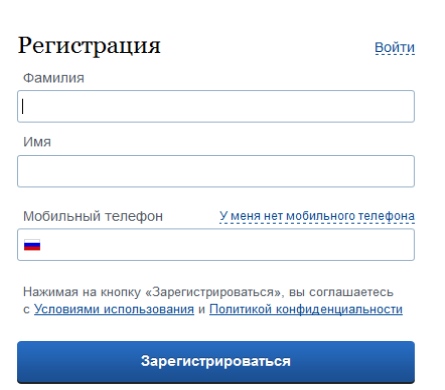The width and height of the screenshot is (445, 390).
Task: Open the Войти login link
Action: (395, 47)
